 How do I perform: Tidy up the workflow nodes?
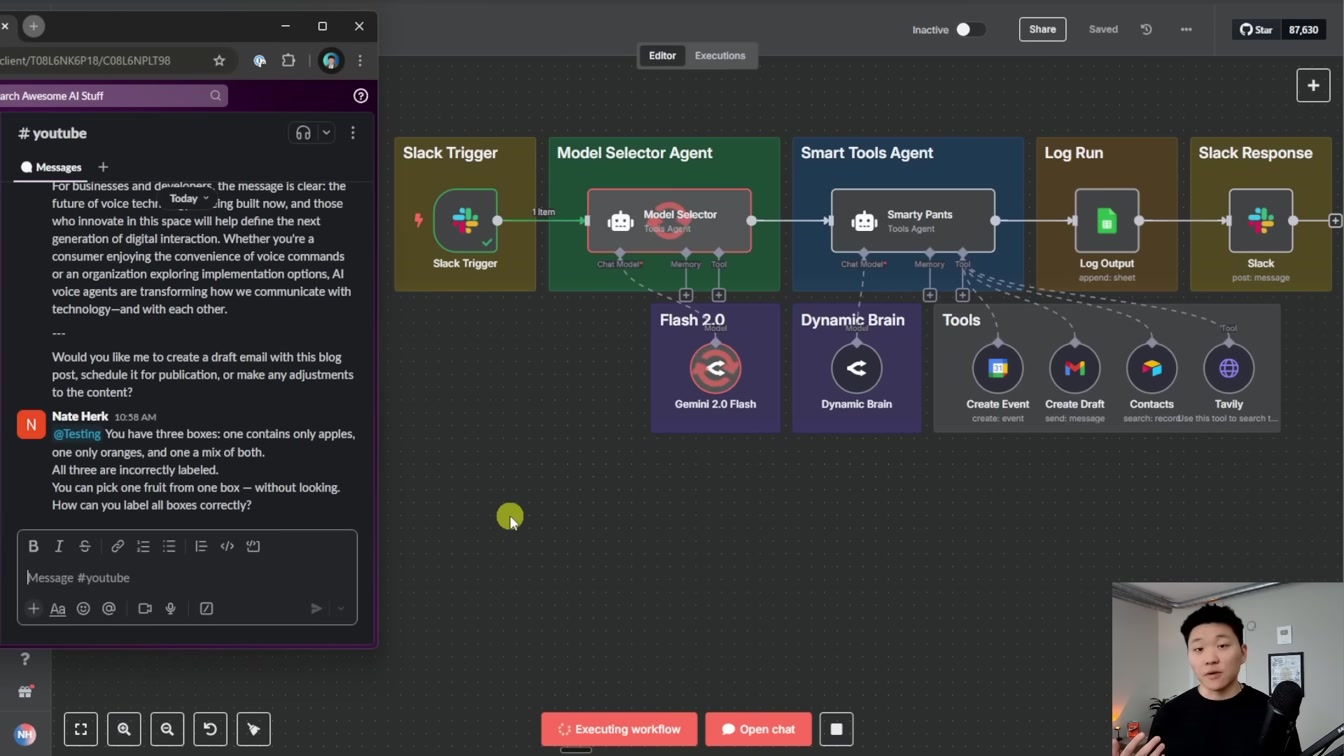[253, 729]
